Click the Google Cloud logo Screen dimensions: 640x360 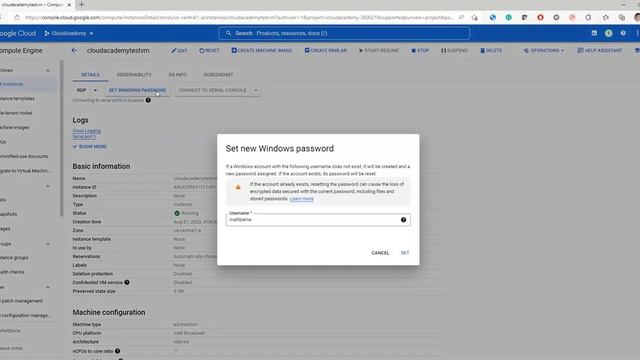pos(18,33)
